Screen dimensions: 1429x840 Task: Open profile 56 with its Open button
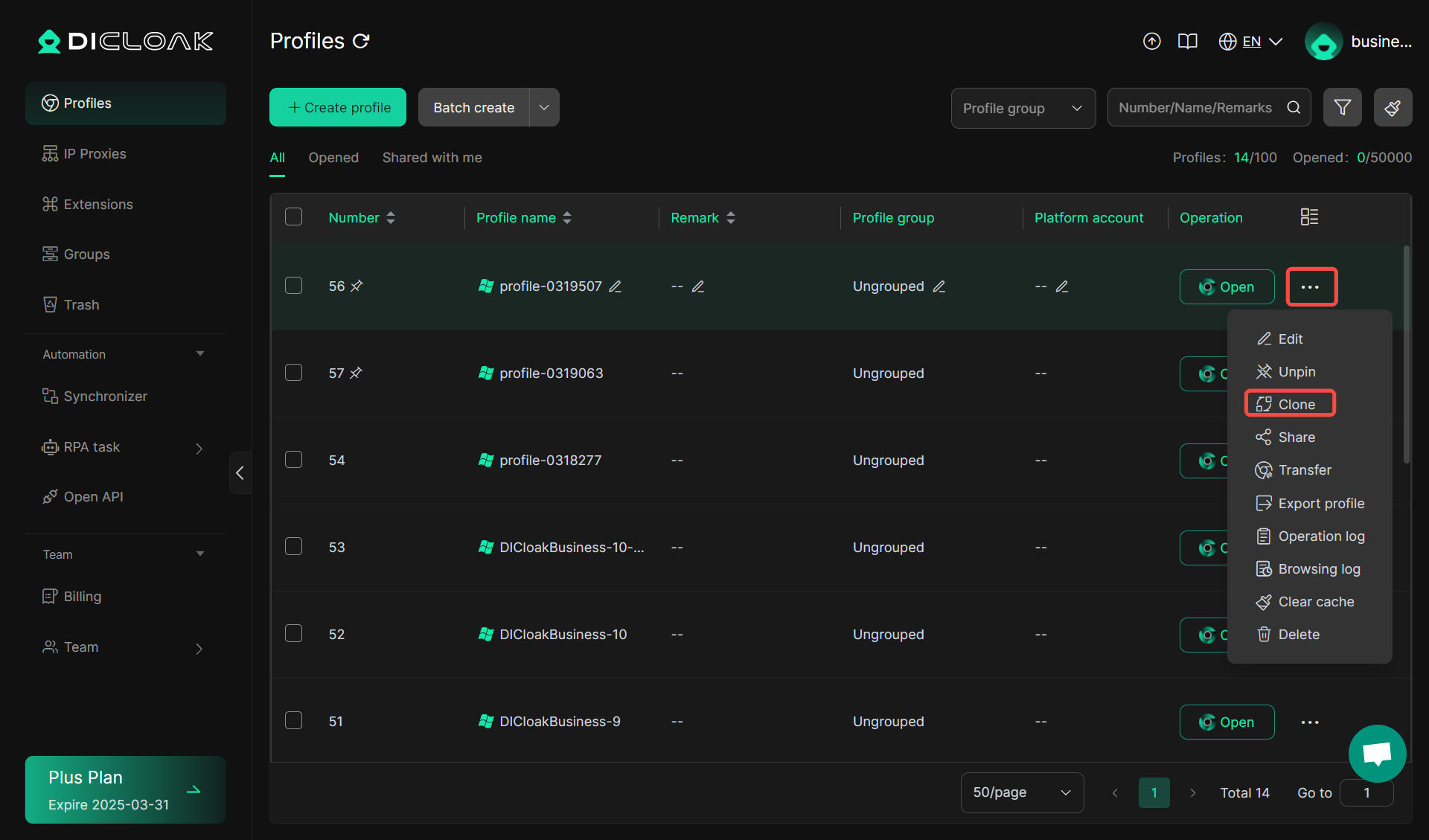pos(1227,286)
